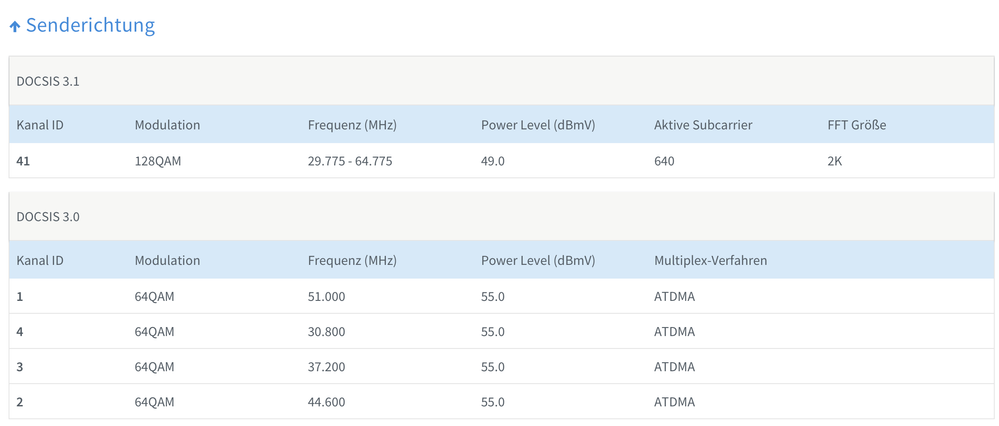Click the 128QAM modulation cell
This screenshot has width=999, height=426.
tap(158, 161)
